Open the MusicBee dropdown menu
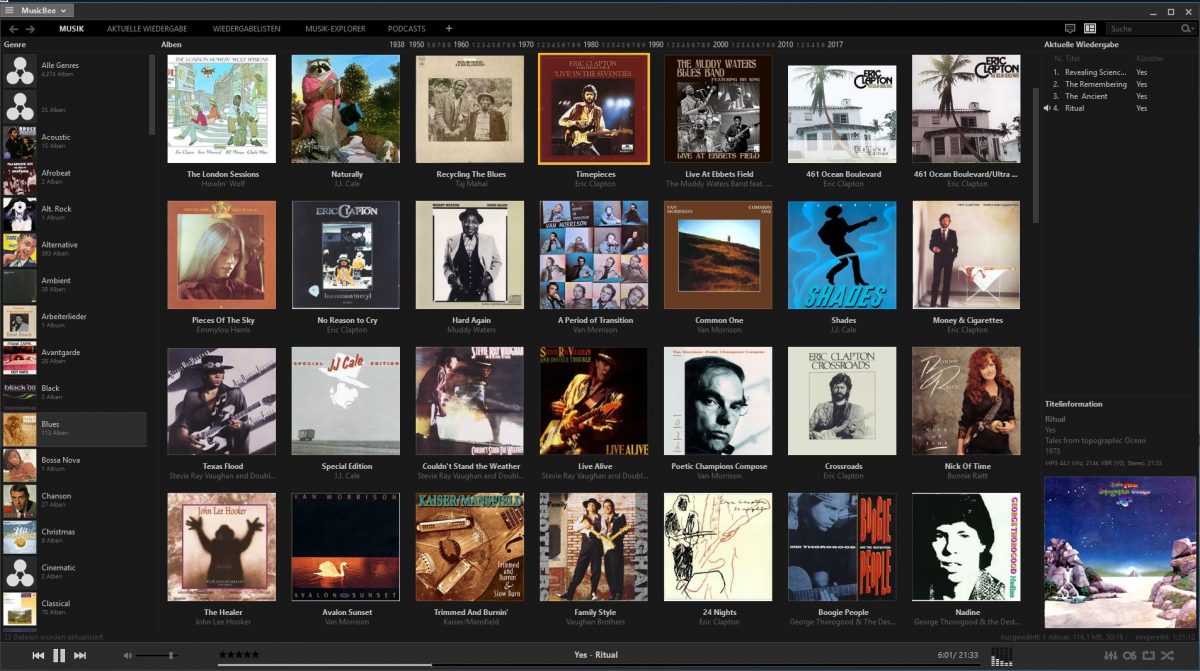Viewport: 1200px width, 671px height. (x=44, y=10)
